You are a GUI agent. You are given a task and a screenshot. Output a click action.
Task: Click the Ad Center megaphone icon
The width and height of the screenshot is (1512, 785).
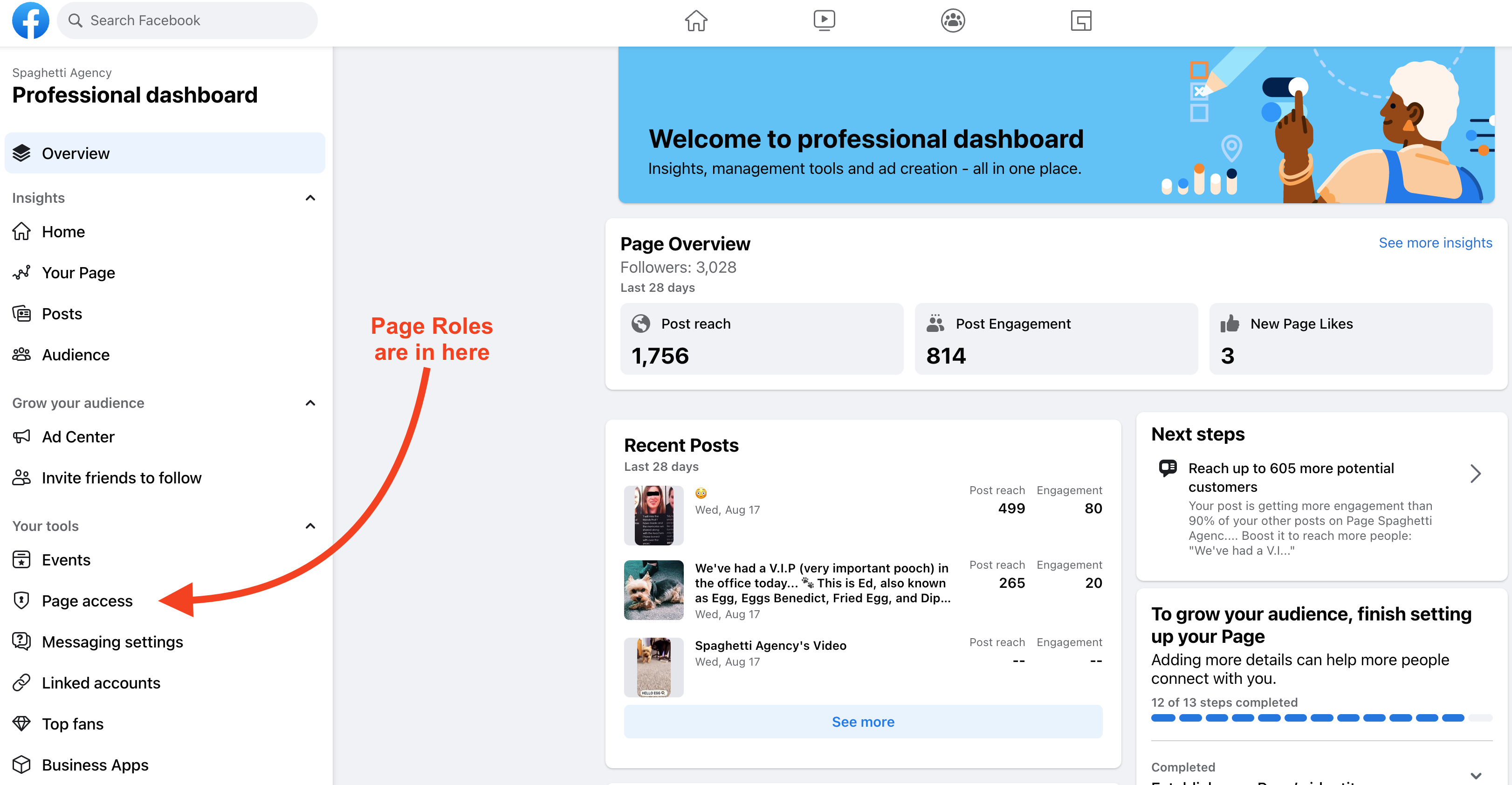pyautogui.click(x=21, y=436)
